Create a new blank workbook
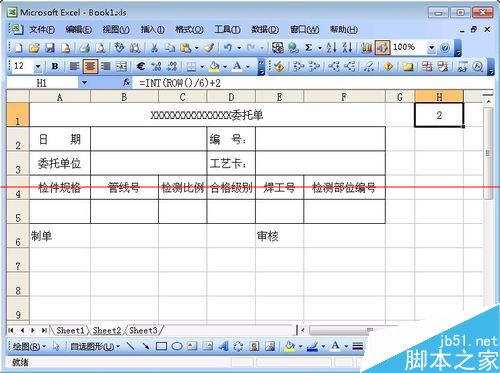 click(18, 48)
